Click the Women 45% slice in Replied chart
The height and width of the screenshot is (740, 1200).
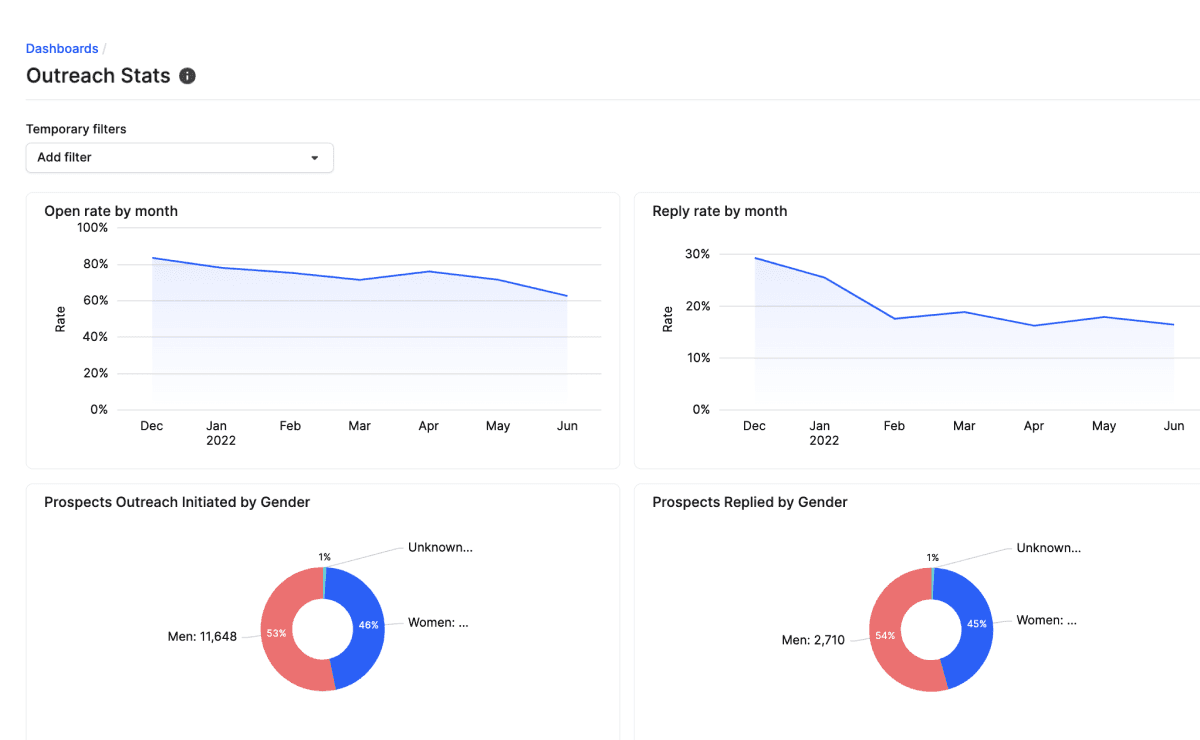(975, 624)
